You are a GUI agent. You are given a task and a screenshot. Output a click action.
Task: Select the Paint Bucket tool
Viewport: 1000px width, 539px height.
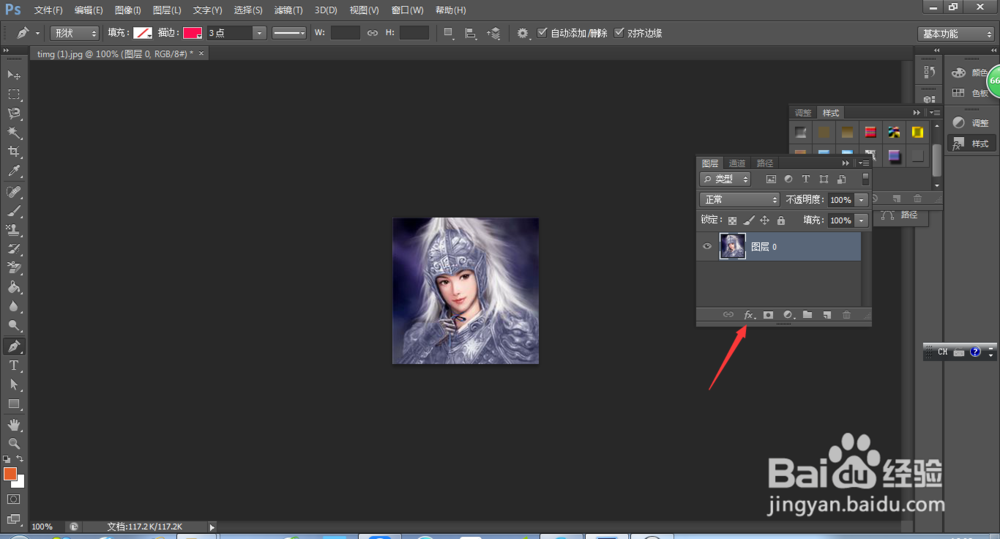(x=13, y=287)
